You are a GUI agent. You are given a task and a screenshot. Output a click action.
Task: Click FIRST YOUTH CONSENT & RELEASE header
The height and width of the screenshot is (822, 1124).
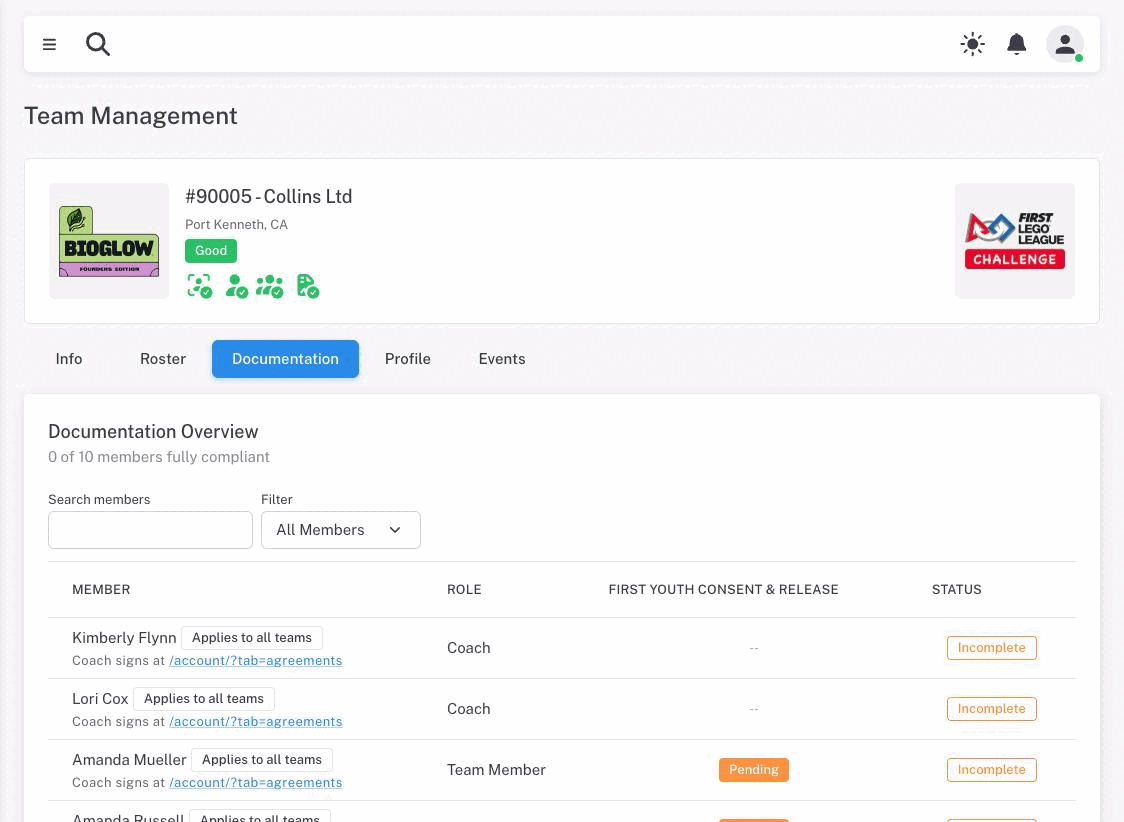tap(723, 590)
